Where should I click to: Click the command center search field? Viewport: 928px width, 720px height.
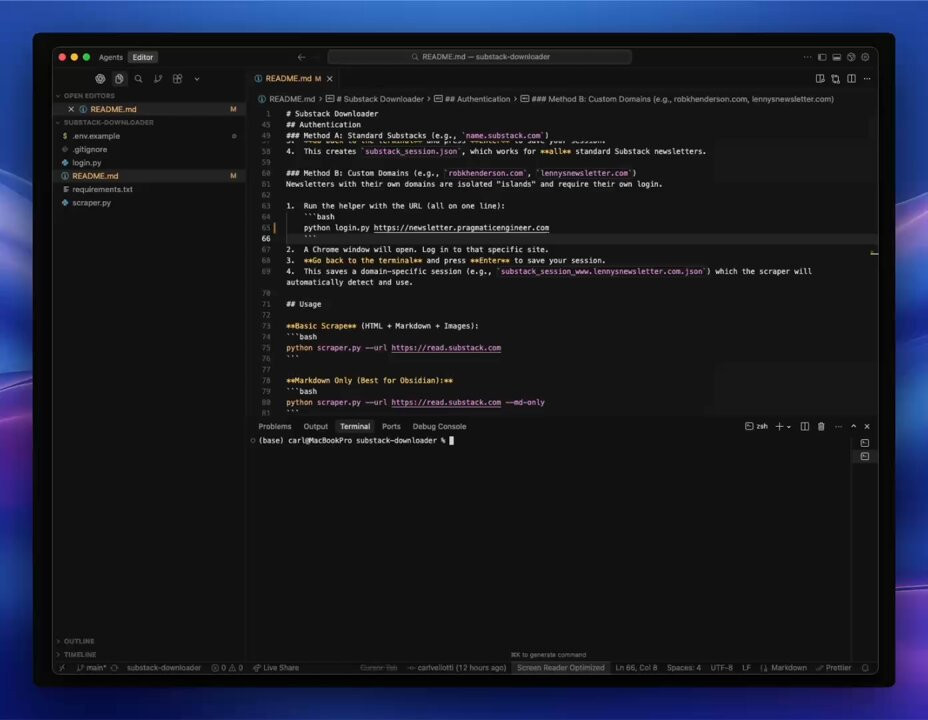pyautogui.click(x=479, y=57)
